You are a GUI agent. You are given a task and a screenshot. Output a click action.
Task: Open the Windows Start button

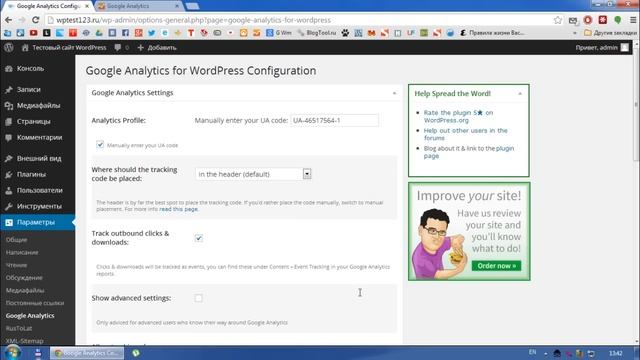(x=12, y=352)
